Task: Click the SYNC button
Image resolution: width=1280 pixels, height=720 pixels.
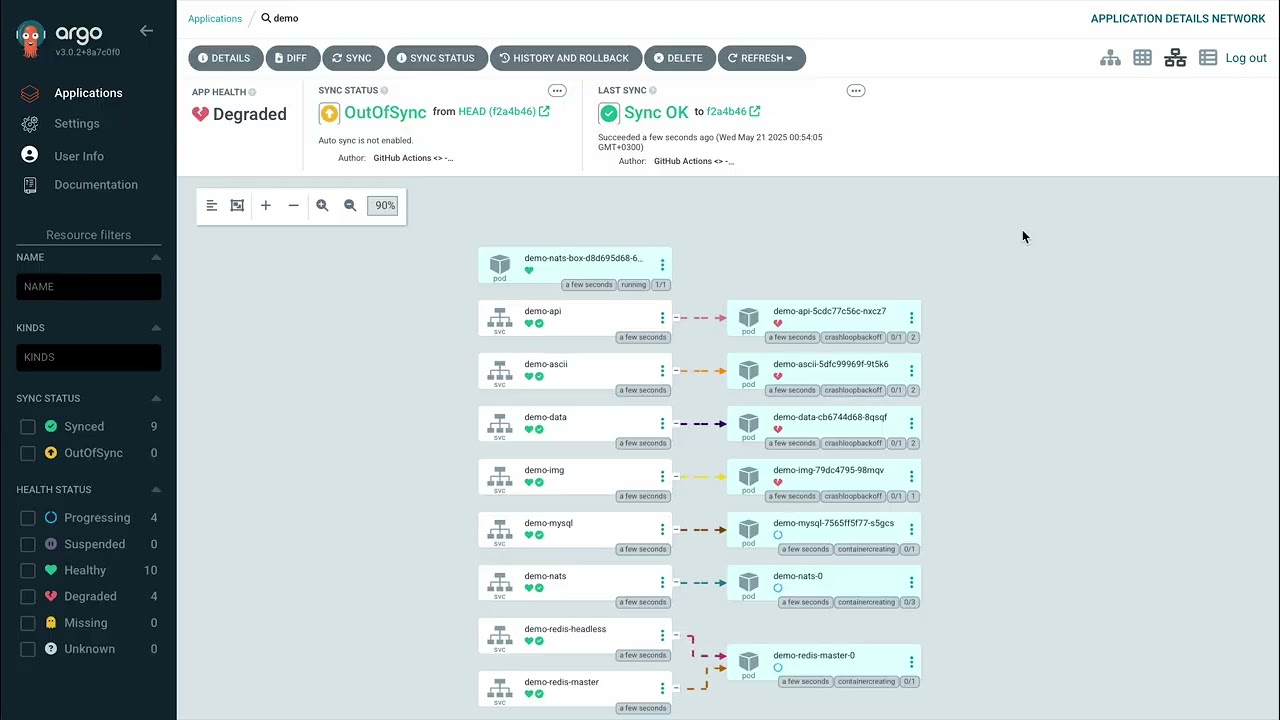Action: pos(352,58)
